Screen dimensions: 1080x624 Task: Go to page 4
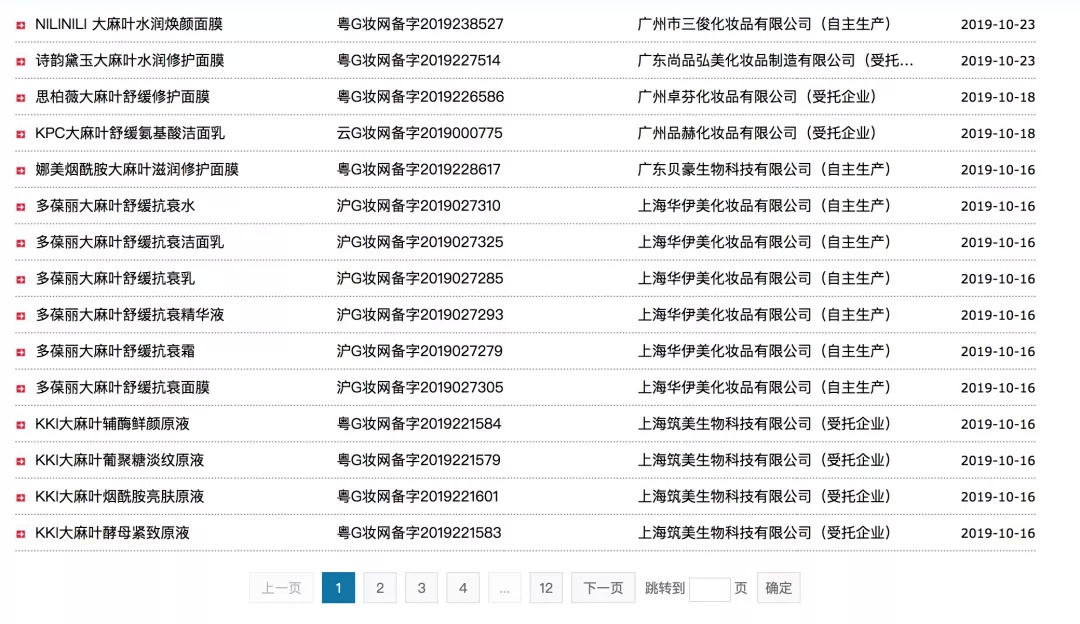coord(463,588)
